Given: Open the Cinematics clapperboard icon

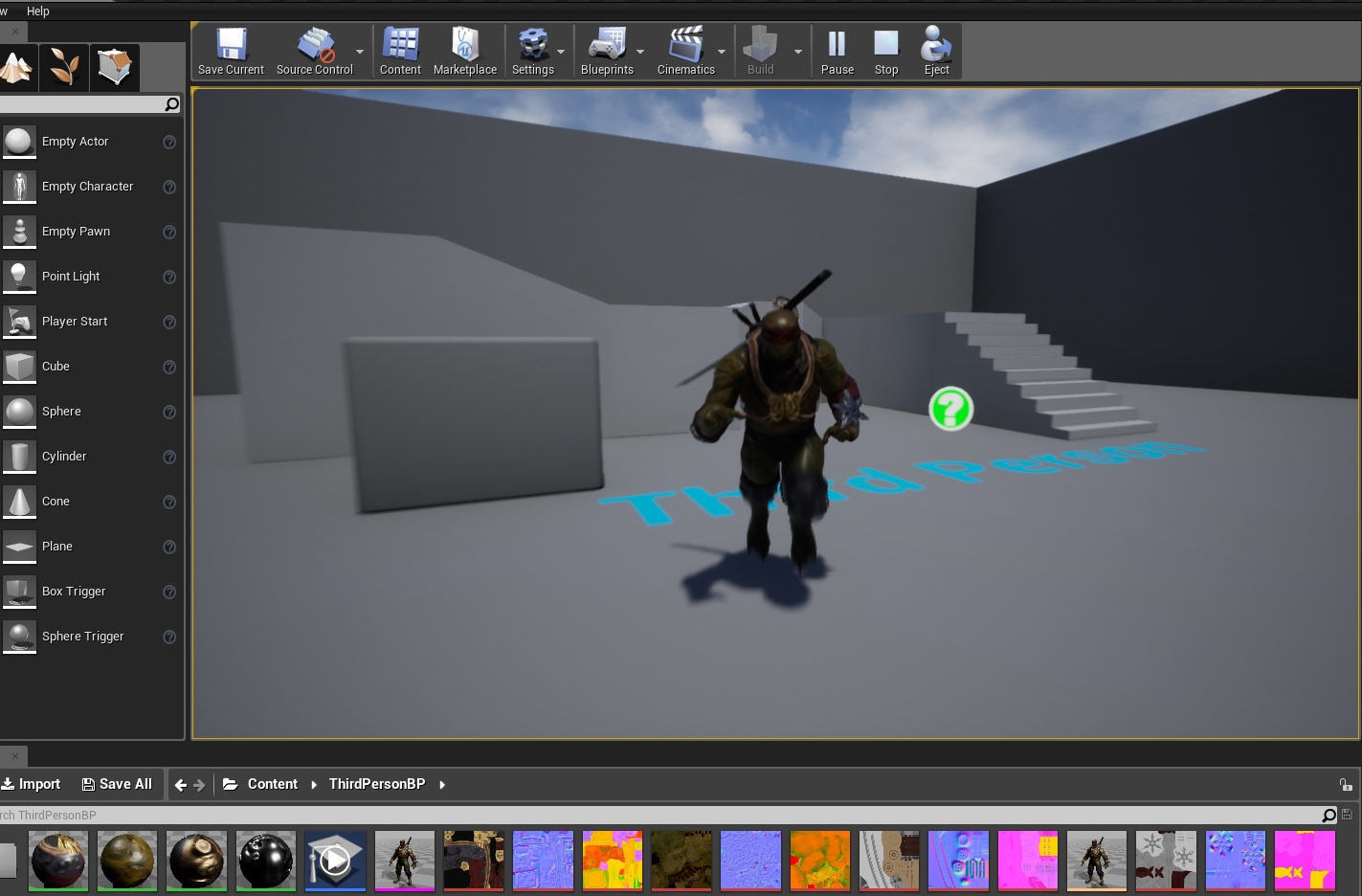Looking at the screenshot, I should coord(686,51).
